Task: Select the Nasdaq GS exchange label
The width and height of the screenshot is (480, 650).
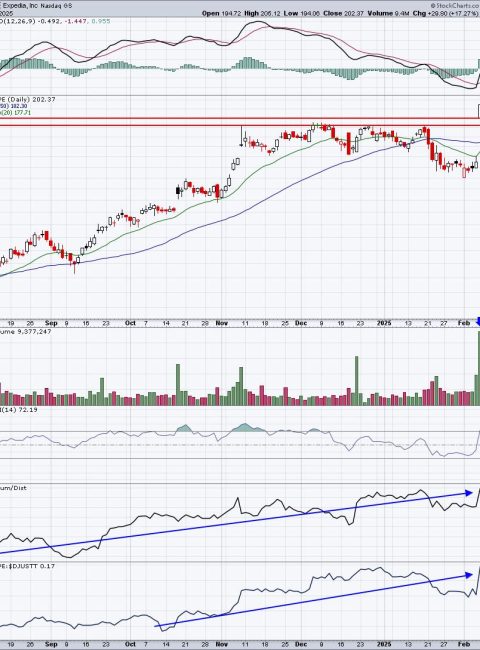Action: 57,6
